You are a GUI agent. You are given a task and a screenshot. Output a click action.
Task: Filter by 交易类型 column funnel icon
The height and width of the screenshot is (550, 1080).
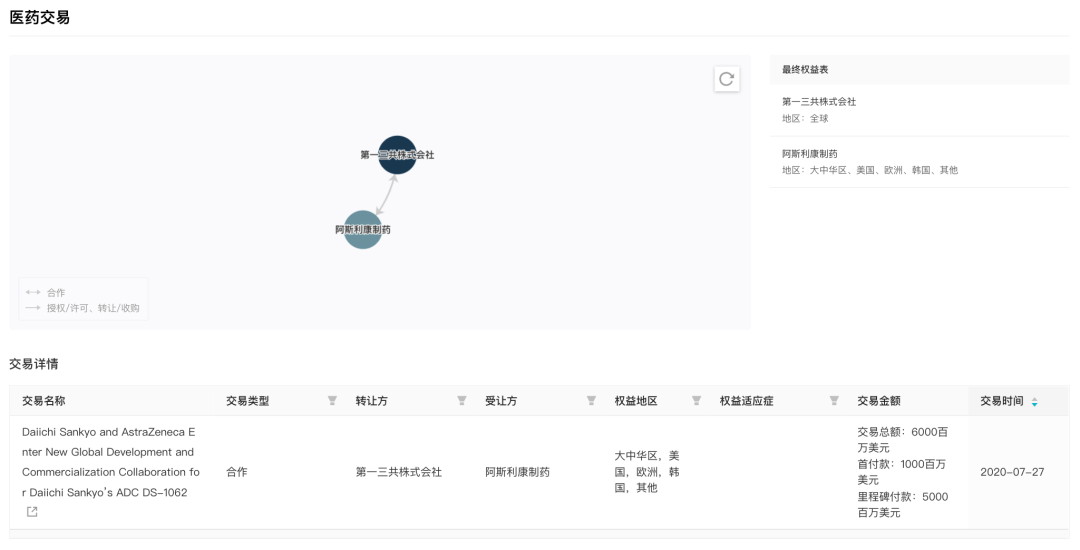[332, 401]
